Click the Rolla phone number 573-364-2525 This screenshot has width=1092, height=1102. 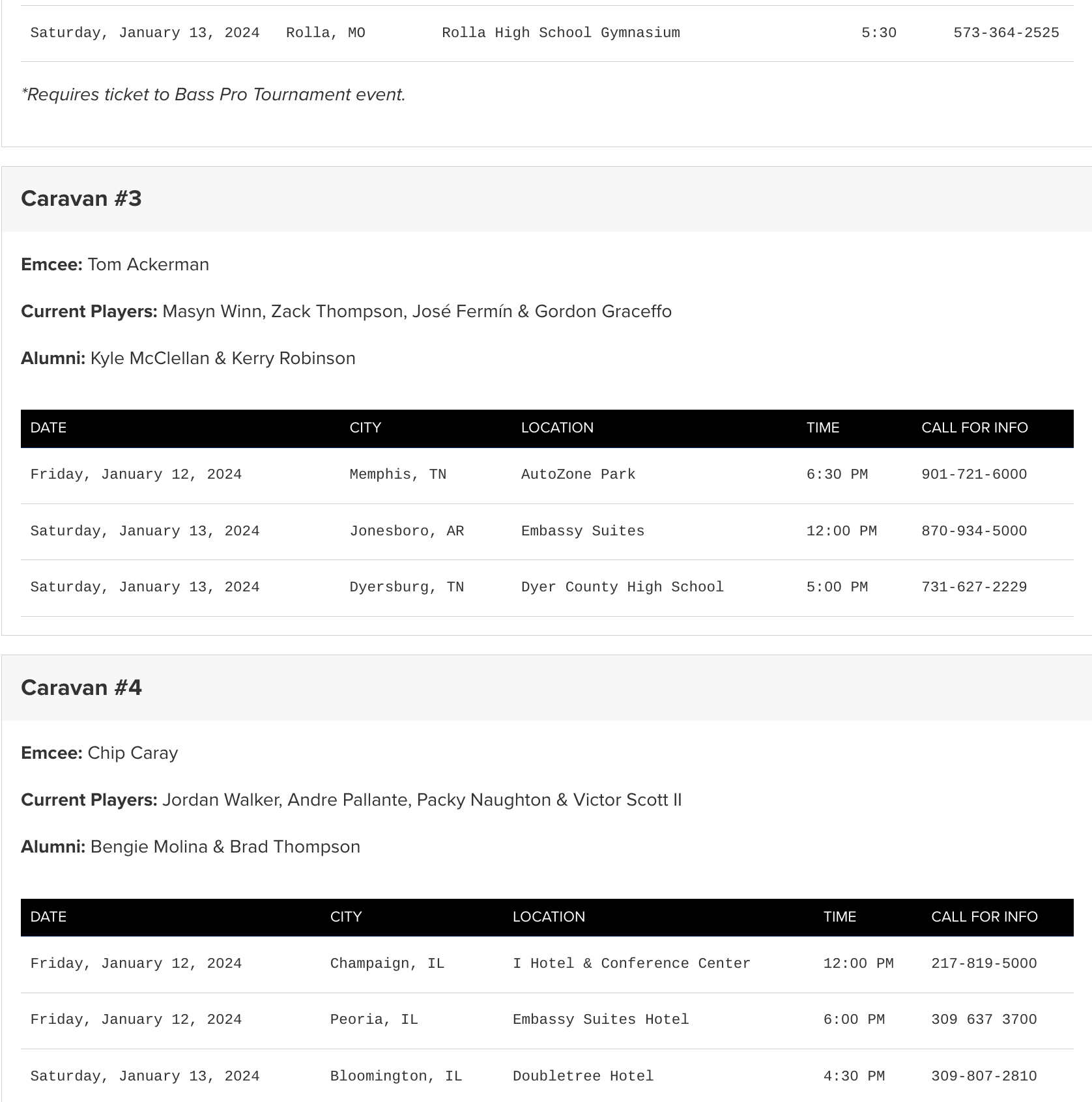click(x=1006, y=33)
